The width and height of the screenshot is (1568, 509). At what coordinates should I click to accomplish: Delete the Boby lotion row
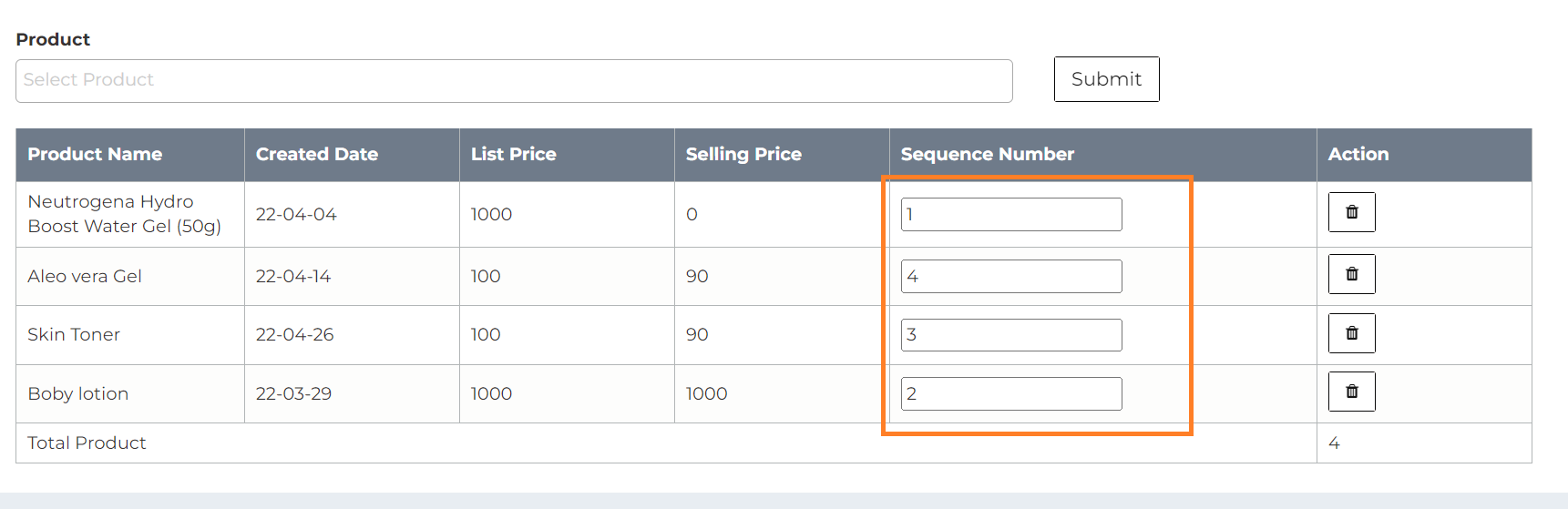(1351, 392)
